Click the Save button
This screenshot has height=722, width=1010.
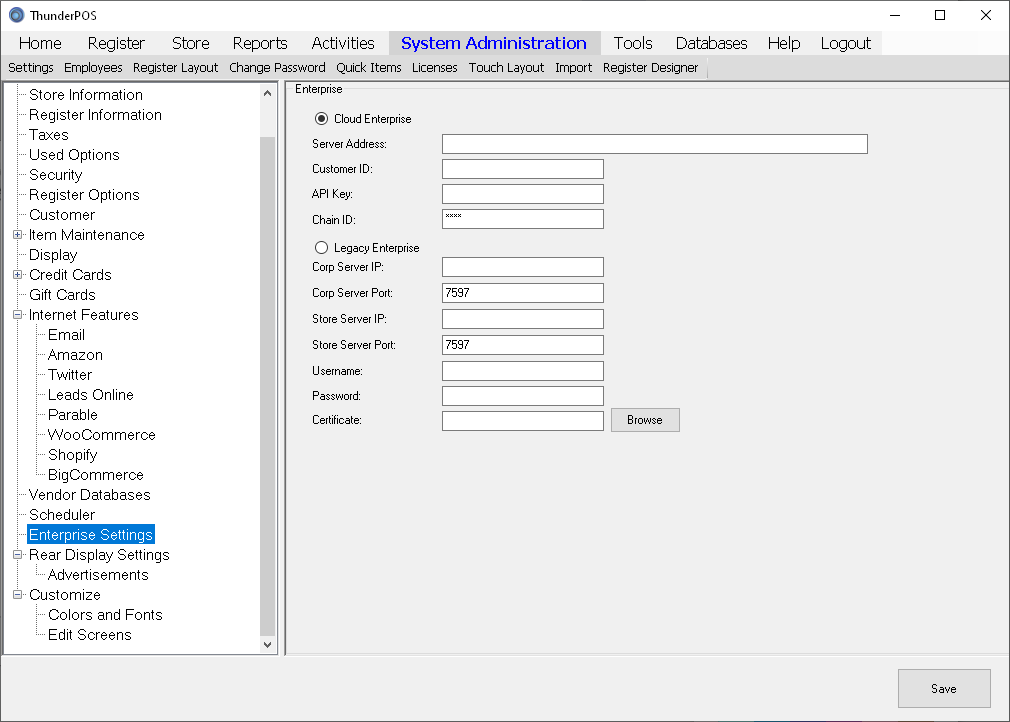943,688
